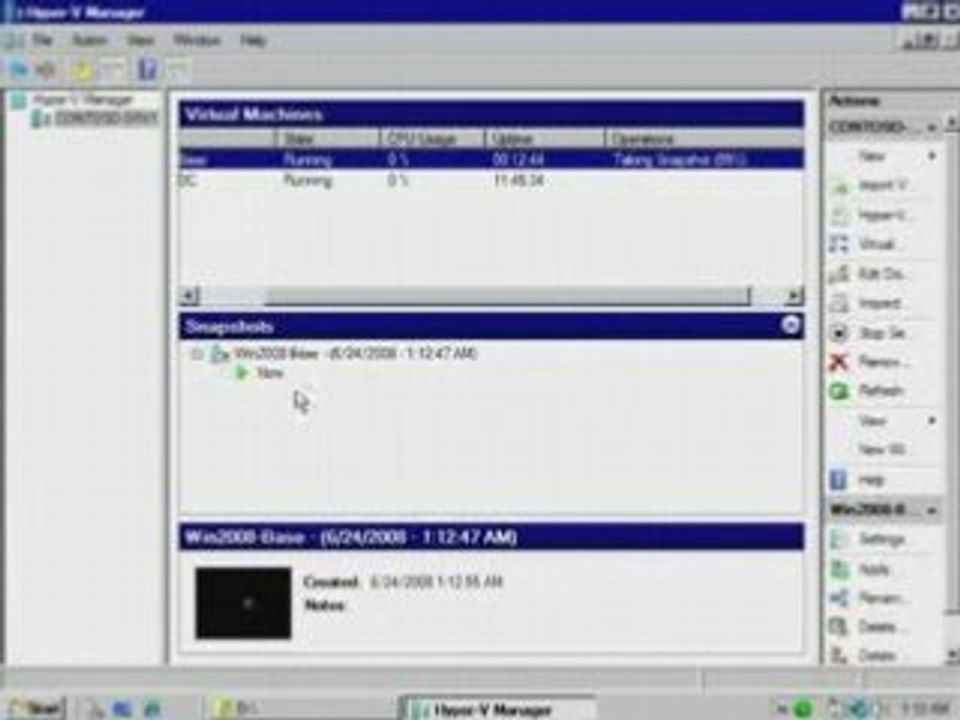Image resolution: width=960 pixels, height=720 pixels.
Task: Select the DC virtual machine row
Action: (491, 181)
